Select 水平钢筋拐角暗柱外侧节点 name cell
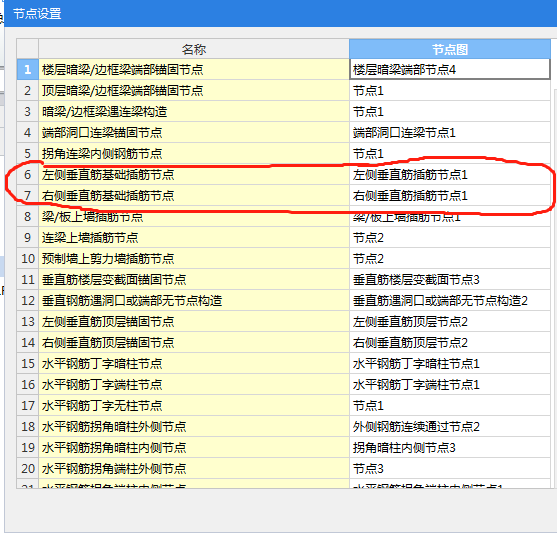 pos(194,426)
